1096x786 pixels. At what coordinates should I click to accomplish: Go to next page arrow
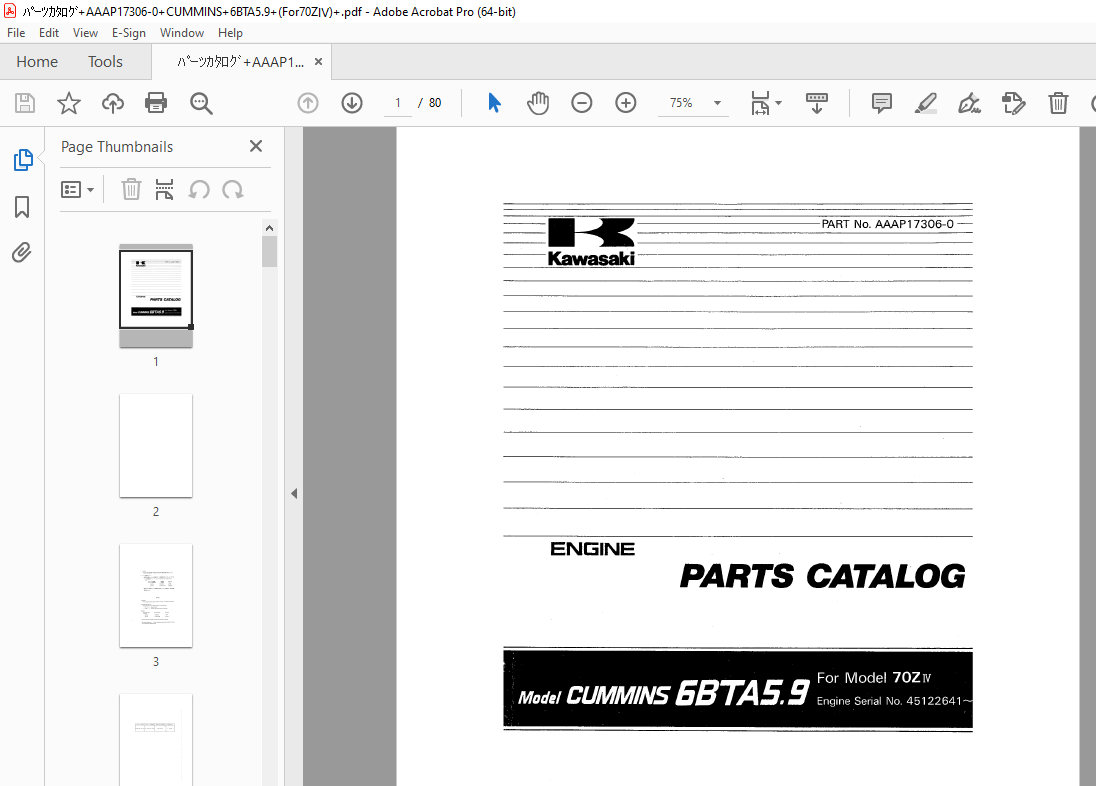[x=352, y=103]
